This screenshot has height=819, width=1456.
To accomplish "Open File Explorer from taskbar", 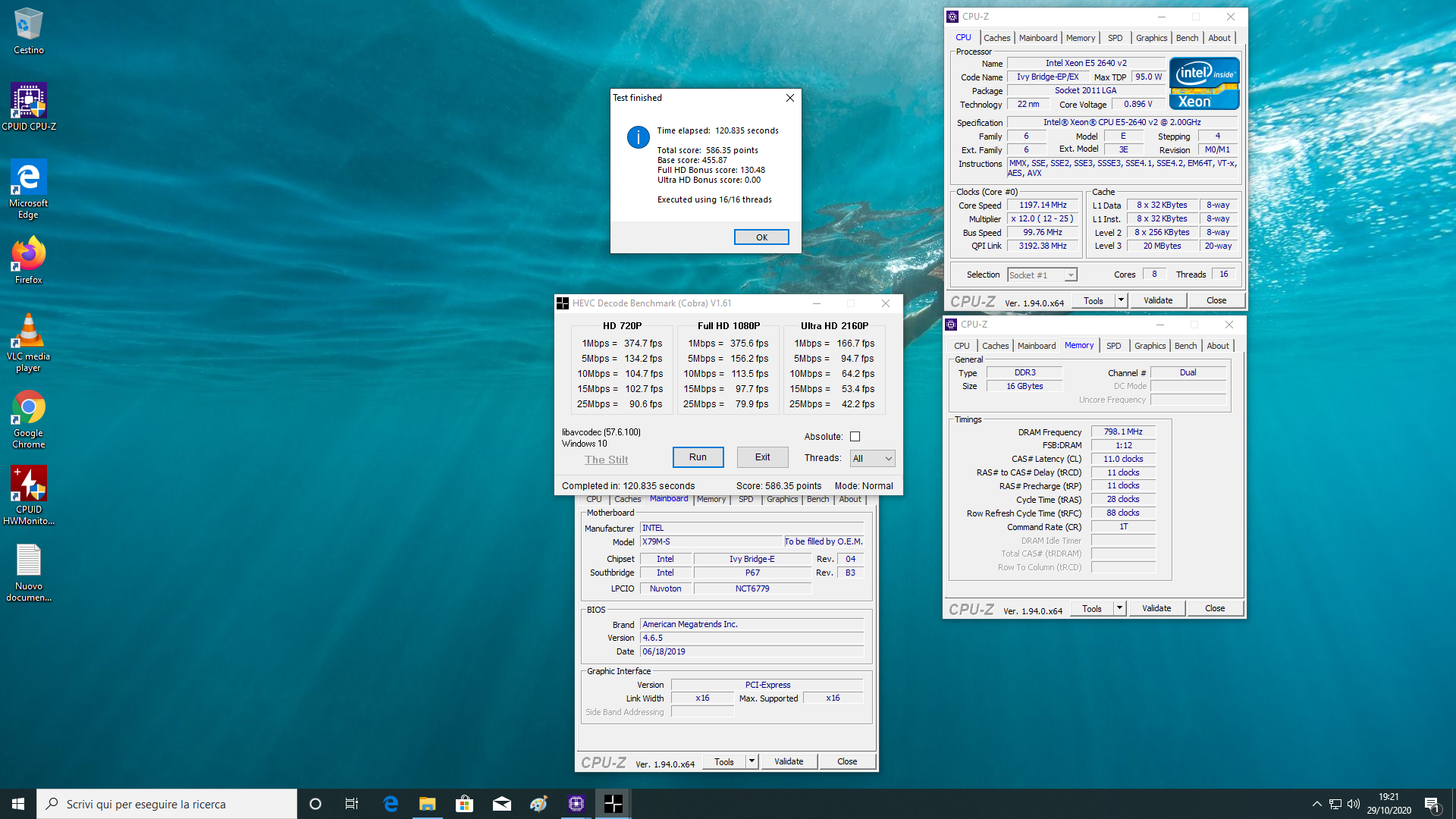I will [428, 804].
